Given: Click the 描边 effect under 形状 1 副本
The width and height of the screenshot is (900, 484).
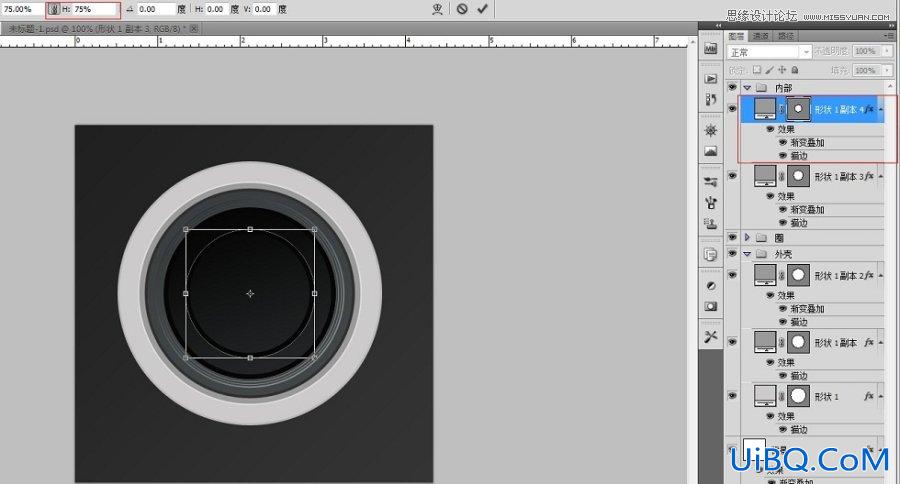Looking at the screenshot, I should pyautogui.click(x=799, y=375).
